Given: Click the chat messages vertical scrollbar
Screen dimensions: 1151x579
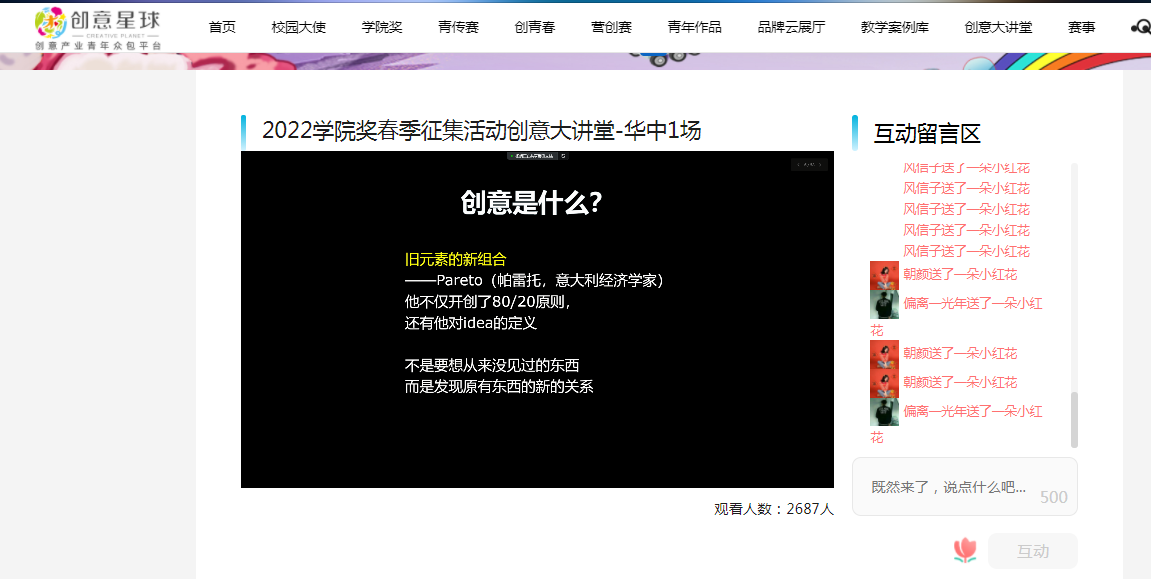Looking at the screenshot, I should (x=1075, y=420).
